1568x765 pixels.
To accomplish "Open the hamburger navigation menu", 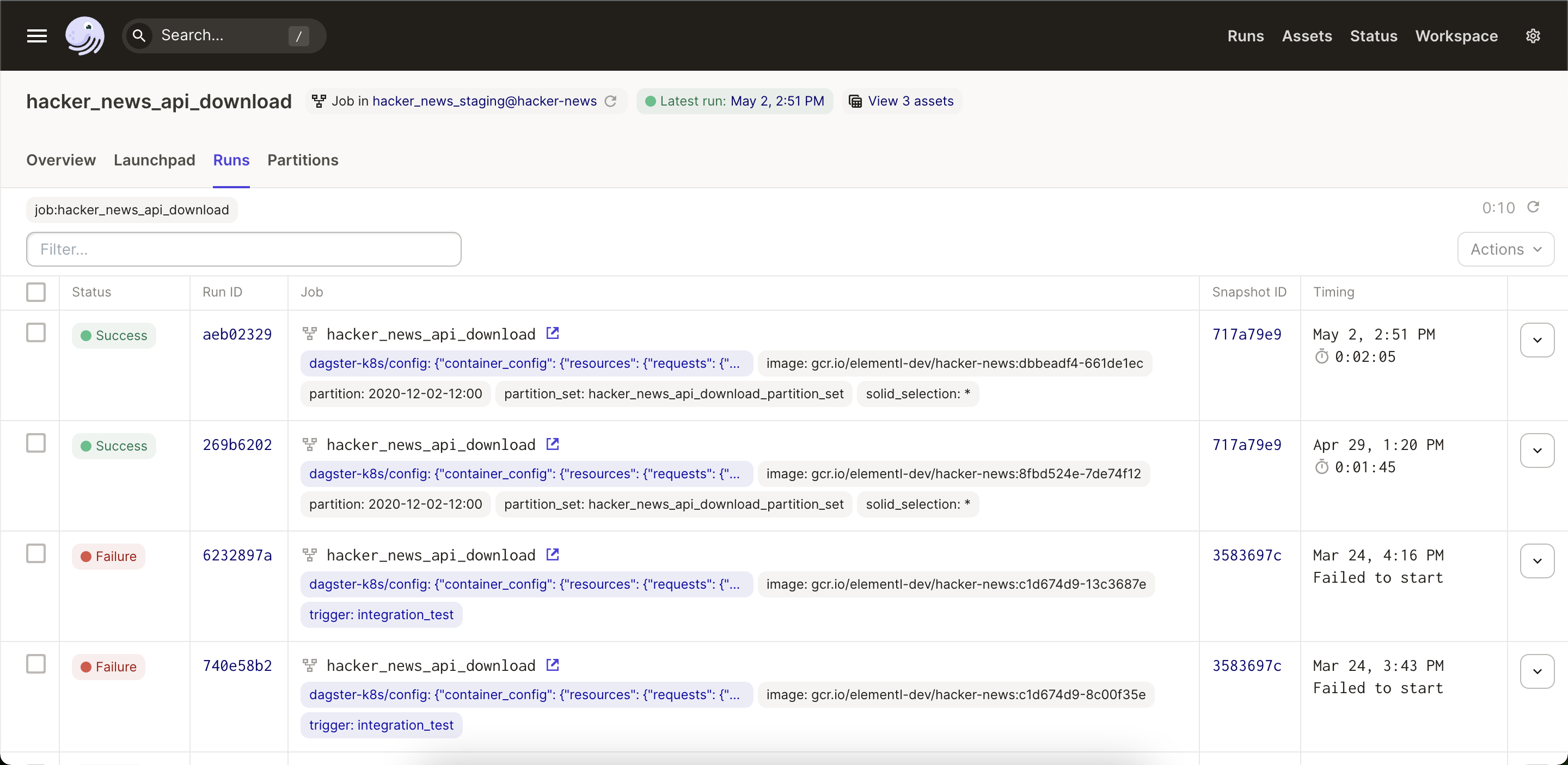I will (x=36, y=36).
